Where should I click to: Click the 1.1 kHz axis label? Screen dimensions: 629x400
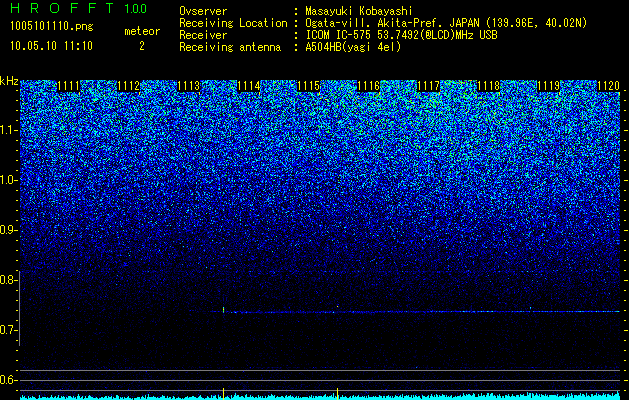[8, 130]
